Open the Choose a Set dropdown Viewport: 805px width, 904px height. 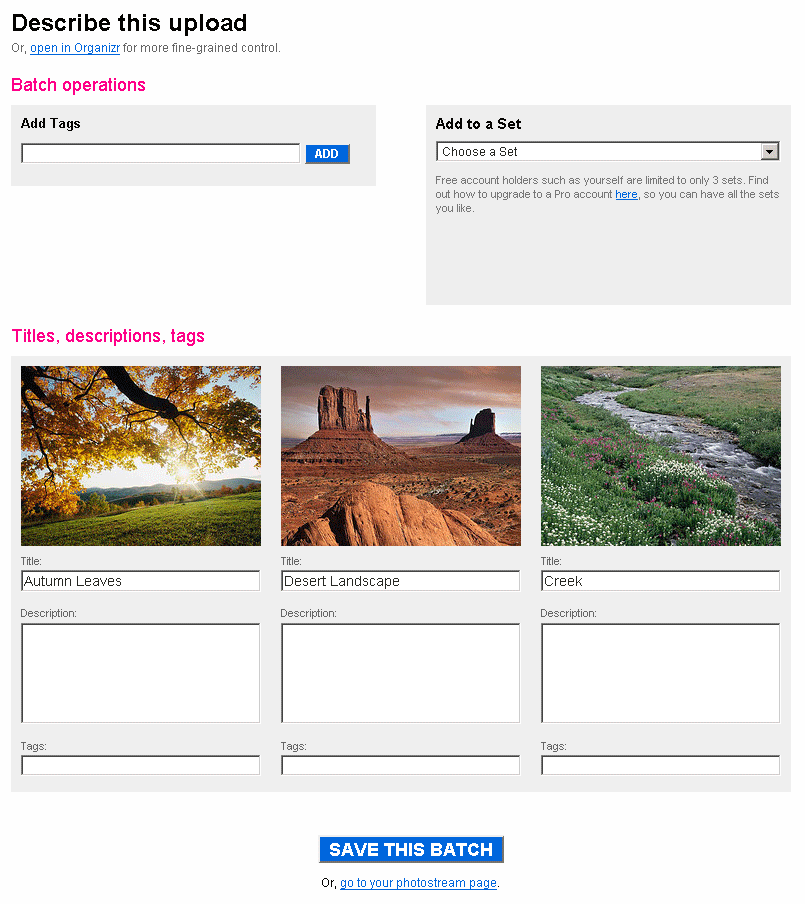pos(607,151)
